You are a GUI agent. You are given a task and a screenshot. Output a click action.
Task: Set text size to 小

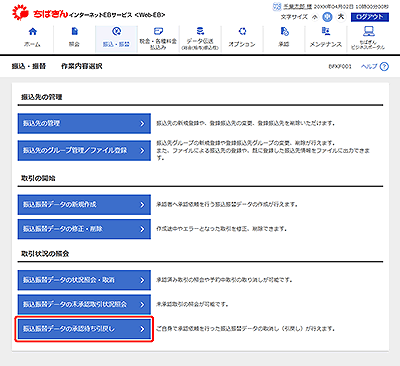(x=315, y=17)
